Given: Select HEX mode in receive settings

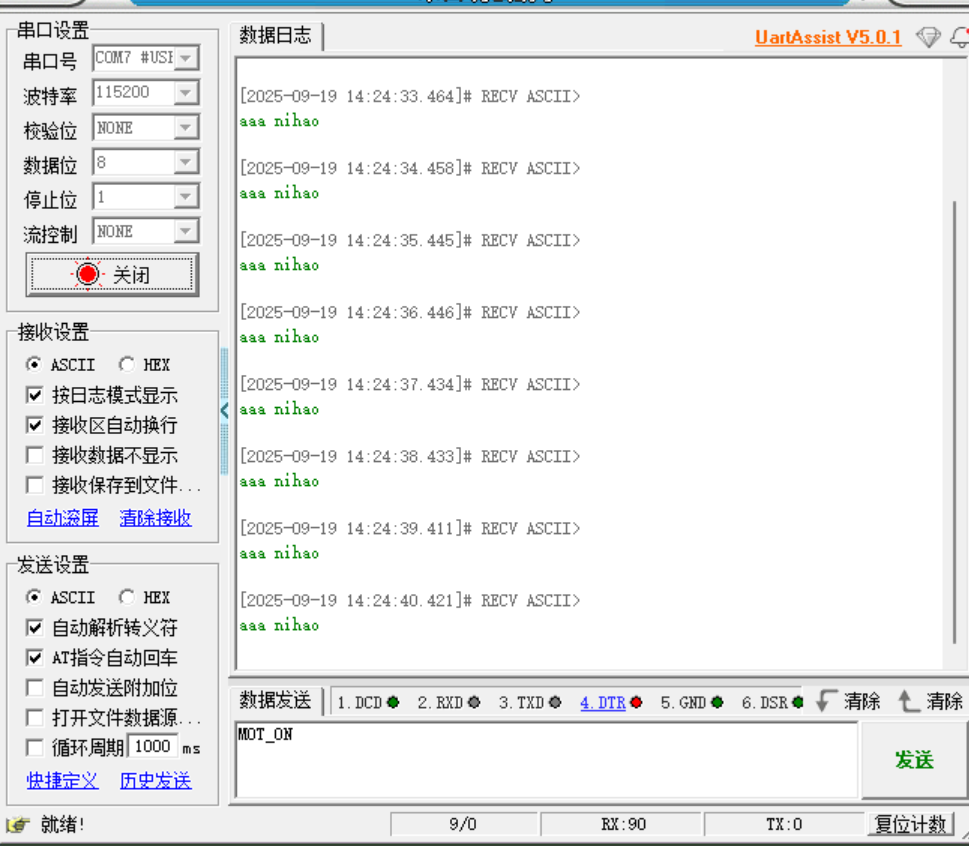Looking at the screenshot, I should [128, 364].
